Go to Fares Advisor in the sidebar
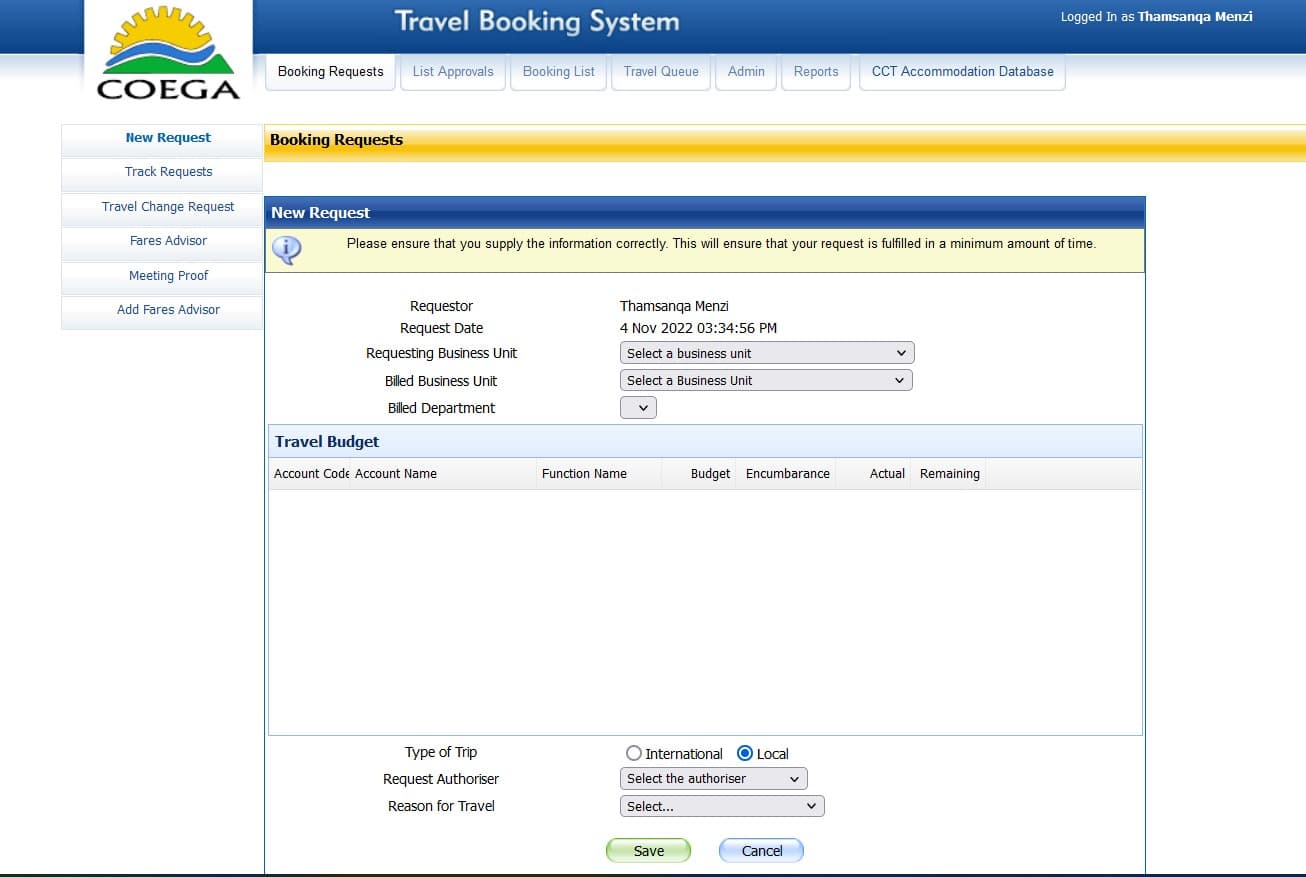1306x877 pixels. (x=162, y=242)
